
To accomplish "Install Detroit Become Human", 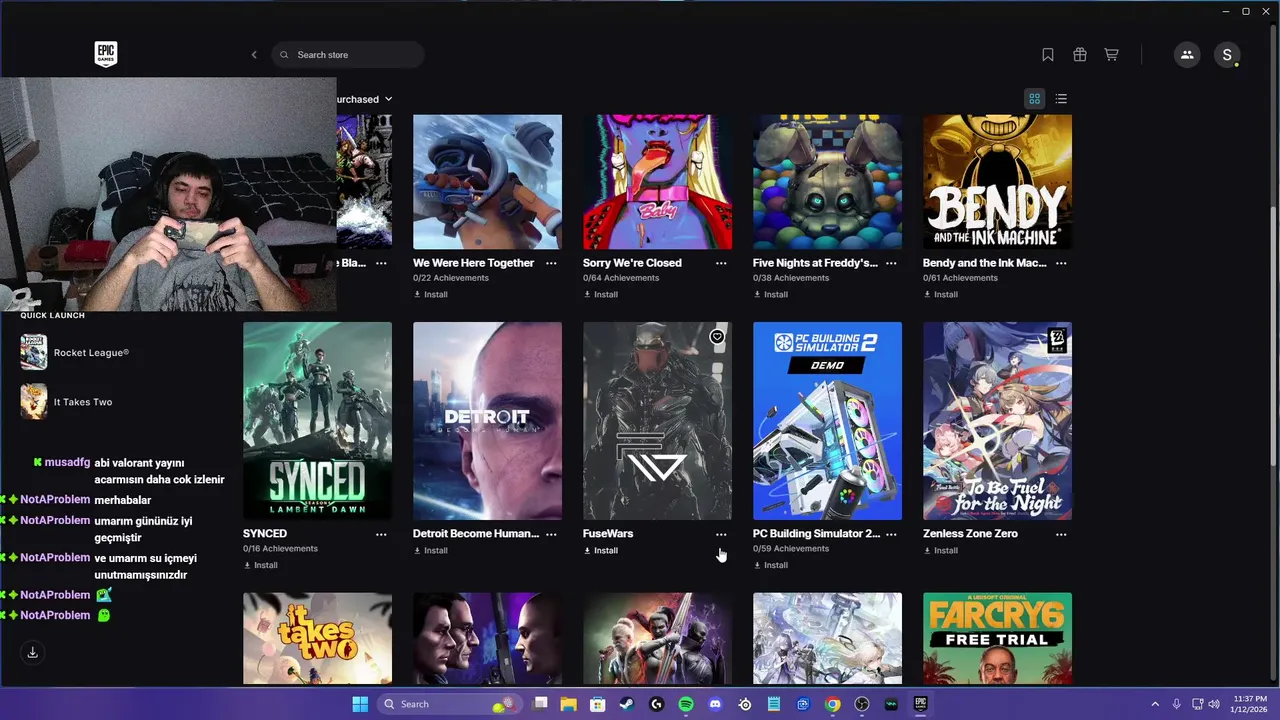I will pyautogui.click(x=431, y=550).
